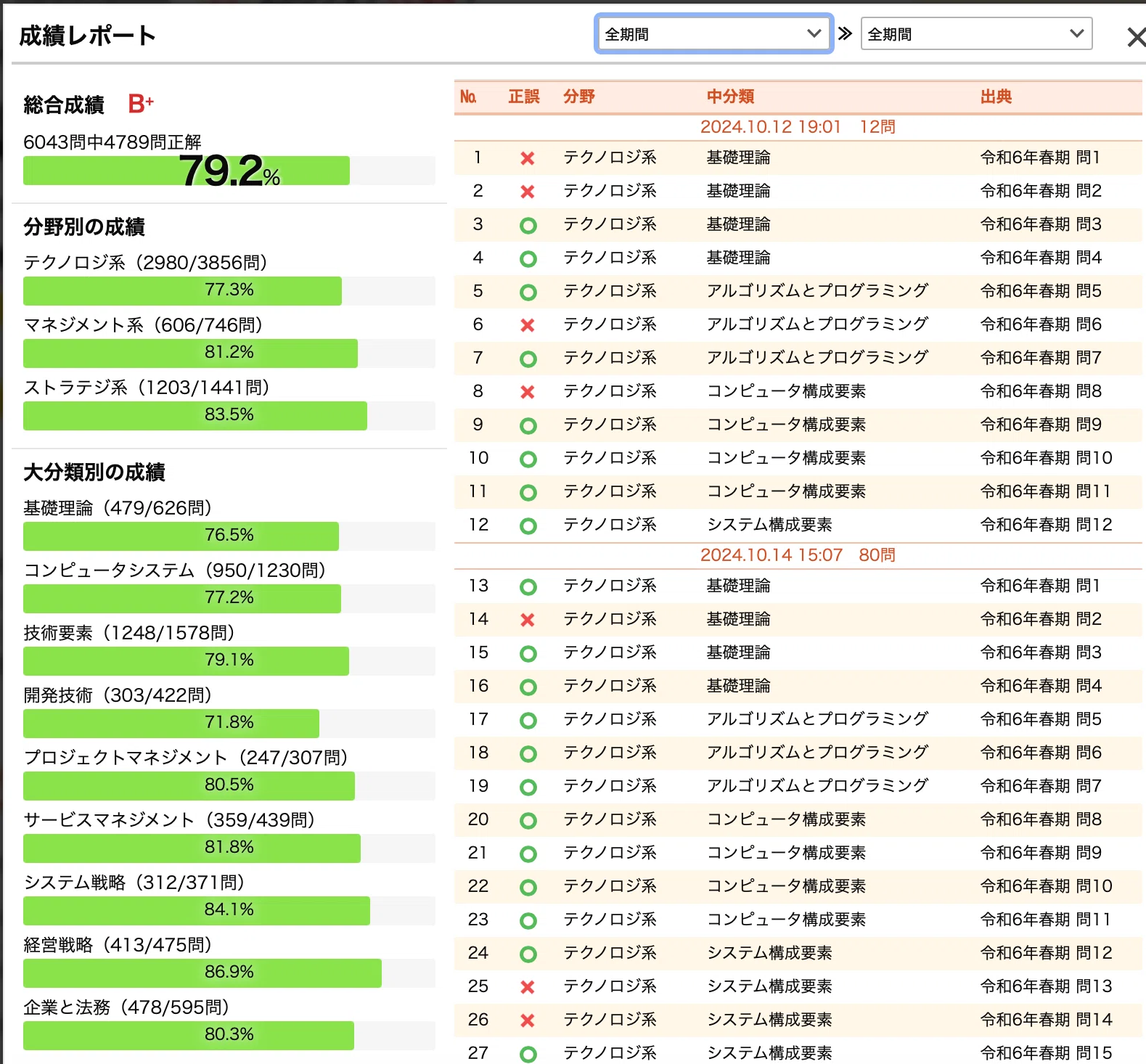Click the green circle mark in row 3

tap(528, 225)
